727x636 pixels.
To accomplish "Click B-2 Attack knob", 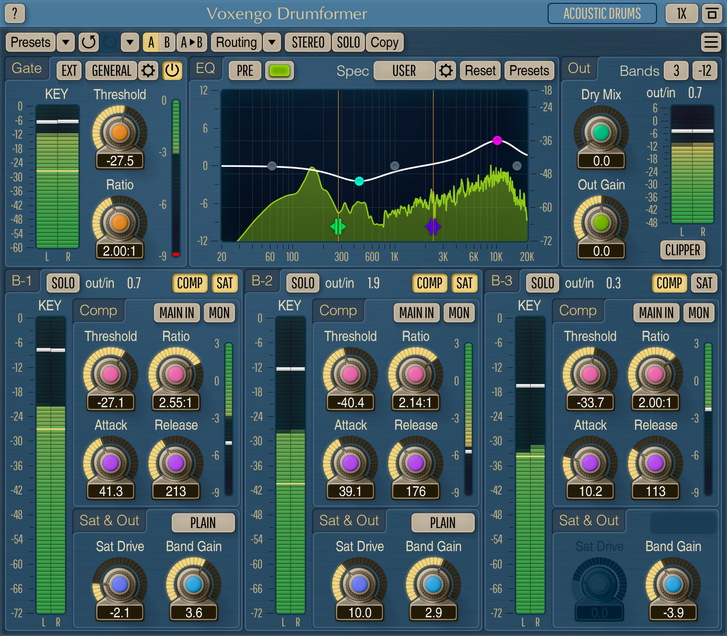I will pos(350,463).
